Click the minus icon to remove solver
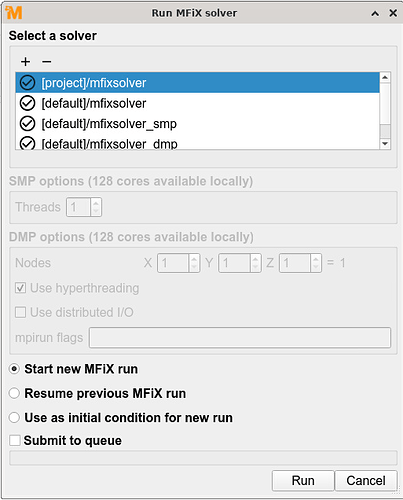 point(47,62)
